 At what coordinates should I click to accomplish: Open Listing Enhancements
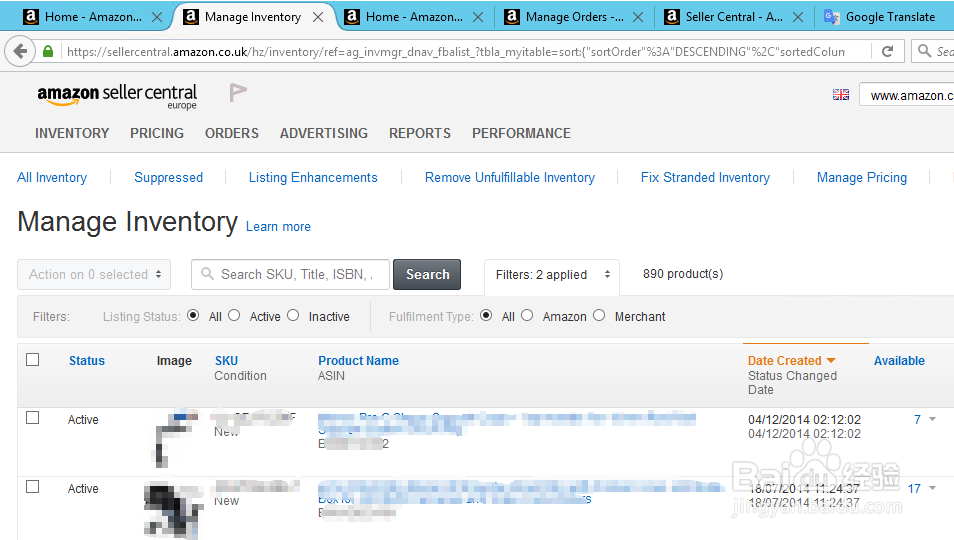pos(313,178)
